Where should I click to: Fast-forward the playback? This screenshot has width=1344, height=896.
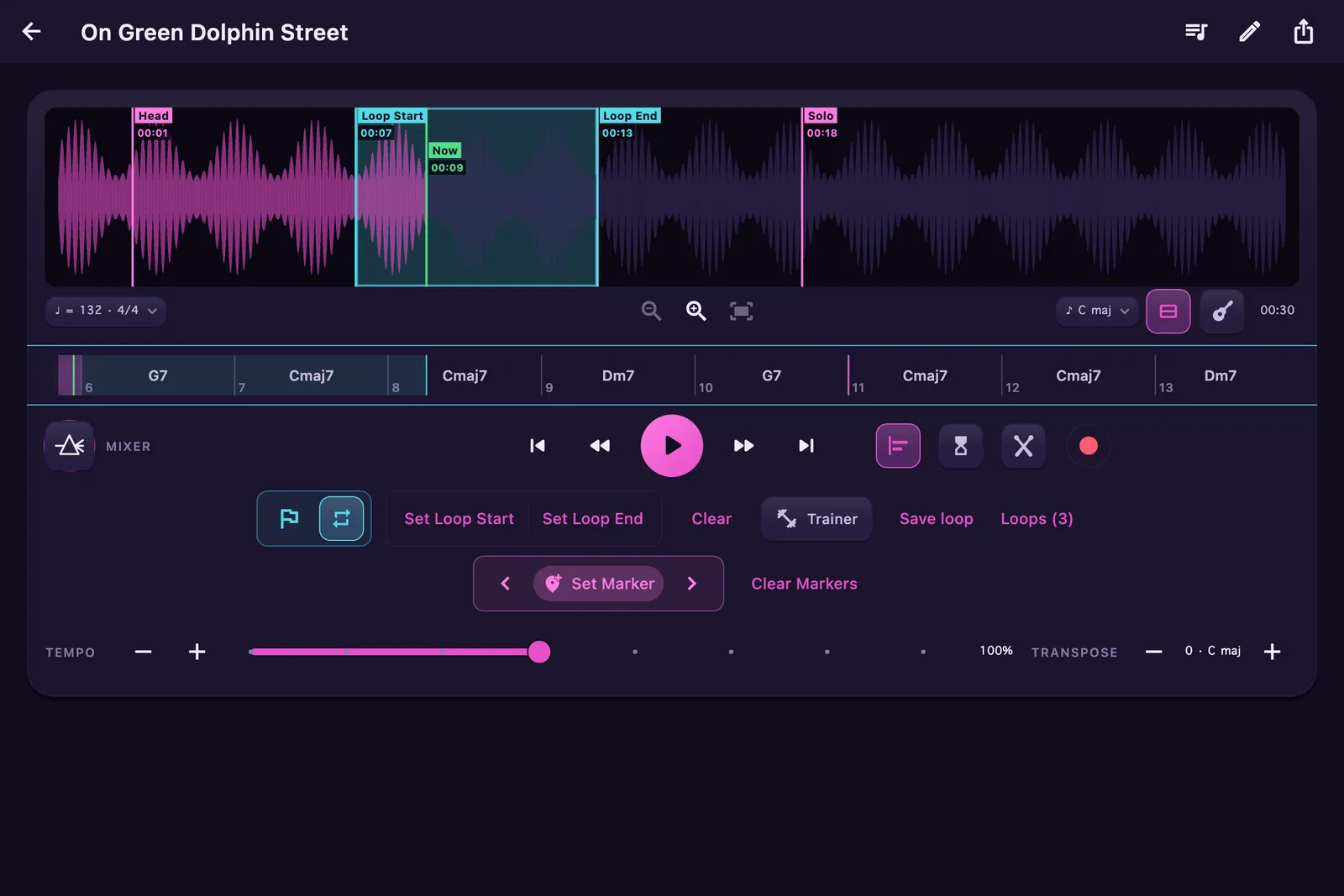click(x=743, y=446)
